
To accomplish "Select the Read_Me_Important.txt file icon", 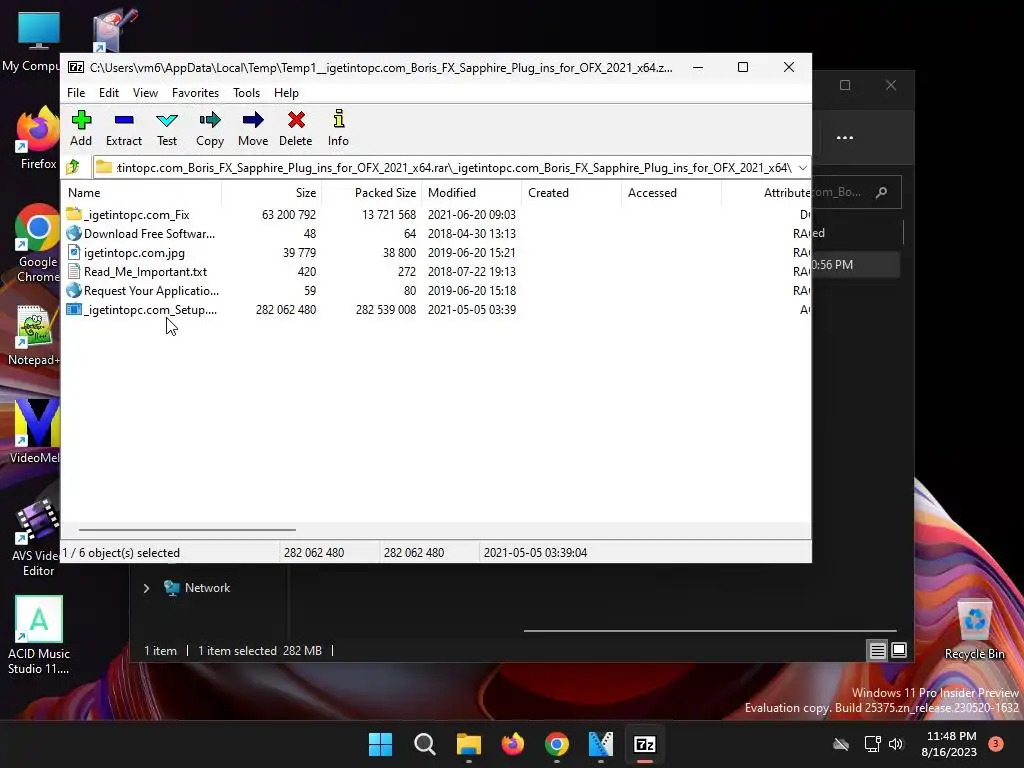I will (74, 271).
